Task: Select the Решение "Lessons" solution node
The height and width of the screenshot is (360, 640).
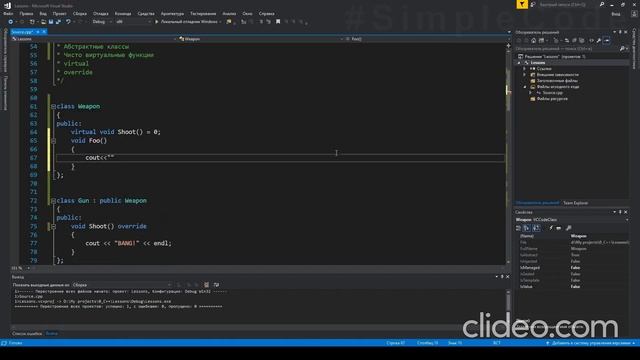Action: [x=552, y=56]
